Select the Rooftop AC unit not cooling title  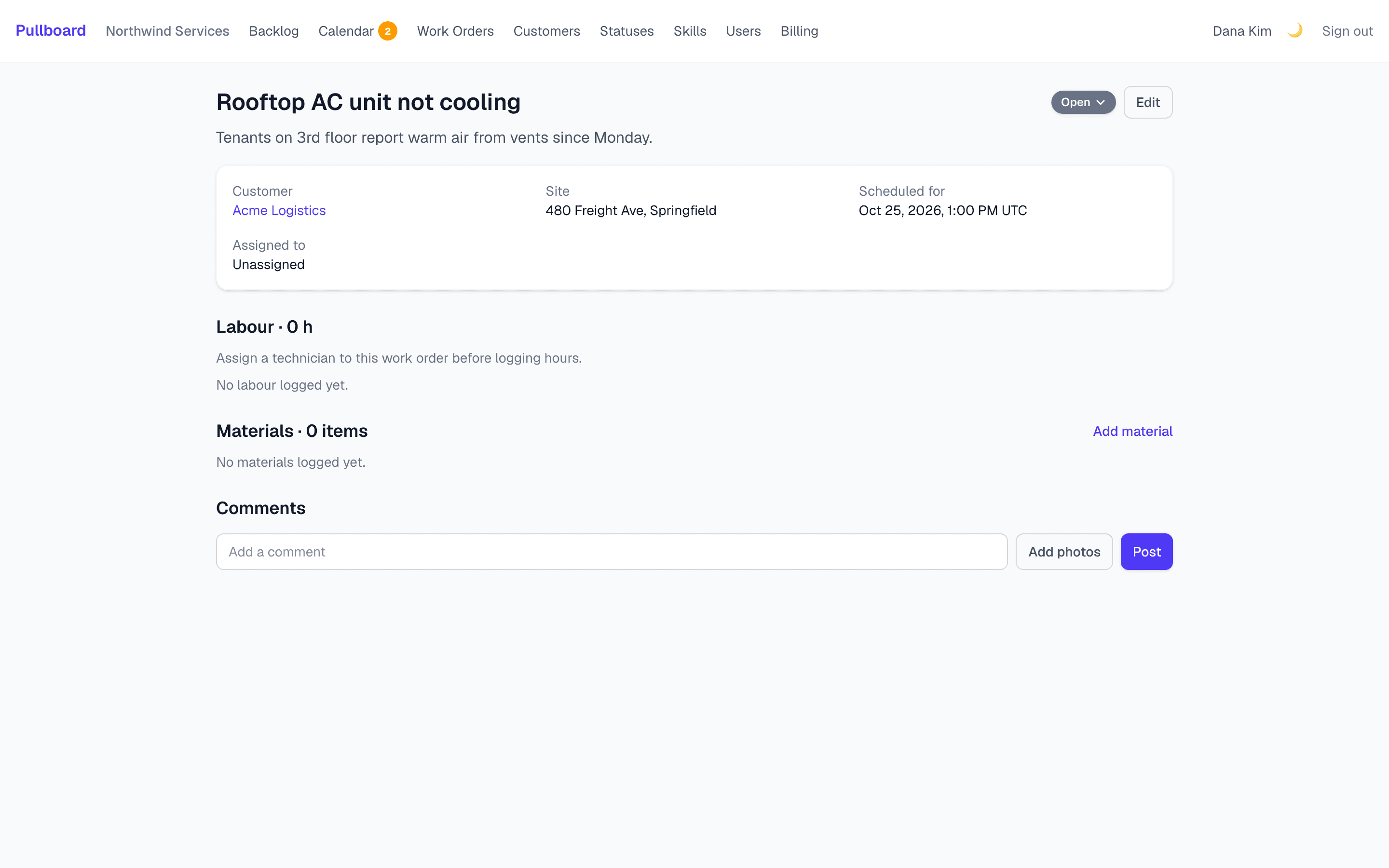click(368, 102)
